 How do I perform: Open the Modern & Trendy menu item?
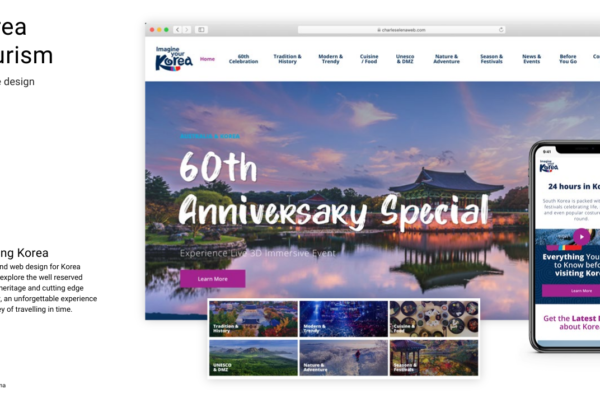[x=331, y=59]
